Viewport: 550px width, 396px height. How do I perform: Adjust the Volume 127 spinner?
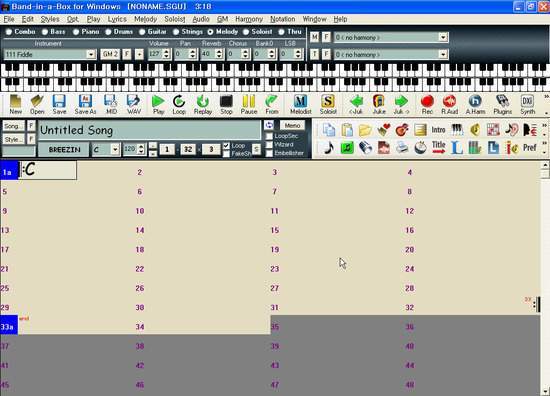pos(167,54)
